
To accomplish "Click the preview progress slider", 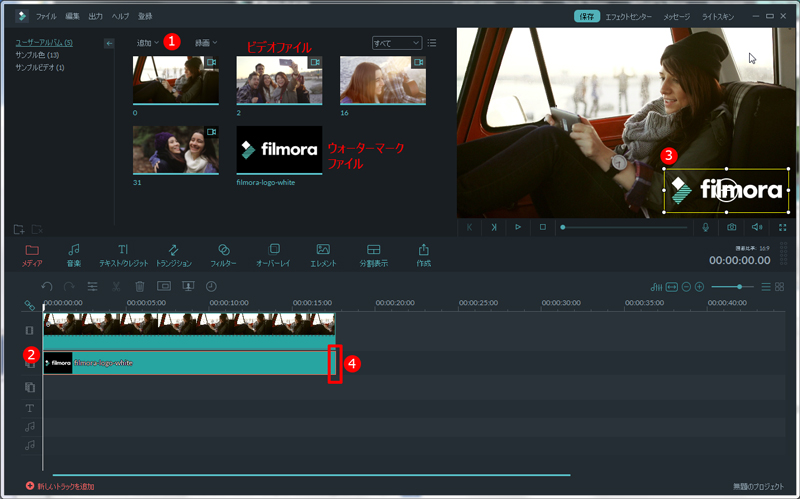I will (x=625, y=228).
